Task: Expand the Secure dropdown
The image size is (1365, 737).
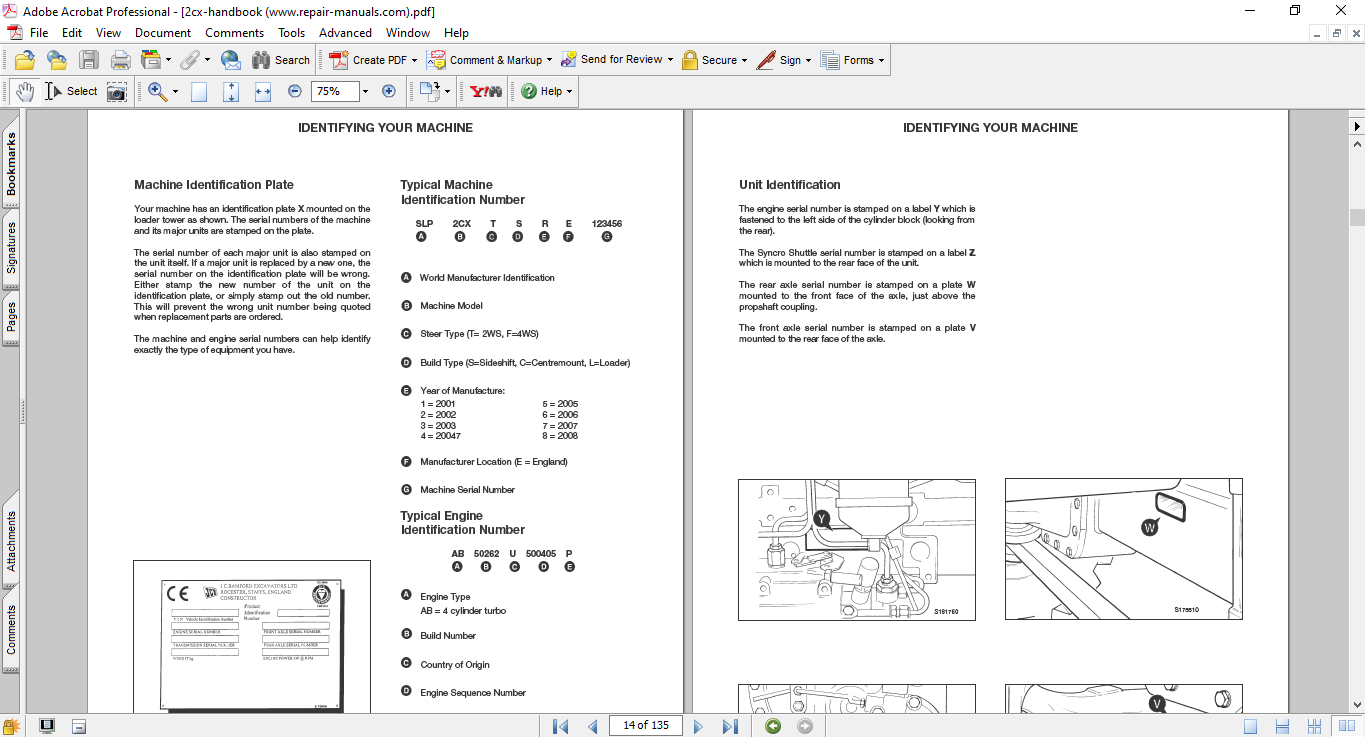Action: tap(746, 60)
